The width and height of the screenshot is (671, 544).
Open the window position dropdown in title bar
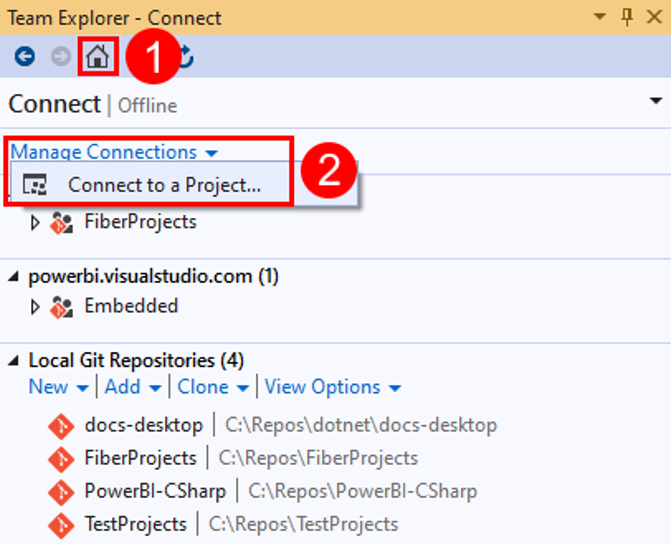(599, 17)
